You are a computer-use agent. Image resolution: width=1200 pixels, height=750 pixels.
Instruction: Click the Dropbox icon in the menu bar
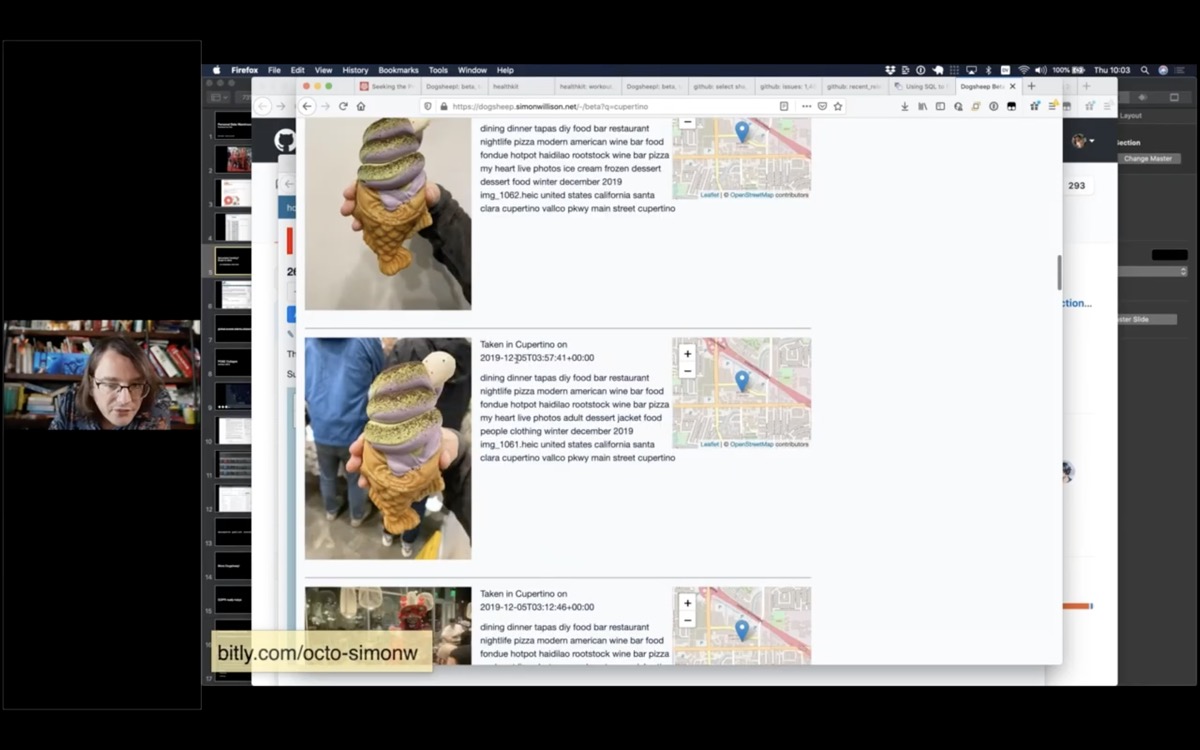point(890,70)
